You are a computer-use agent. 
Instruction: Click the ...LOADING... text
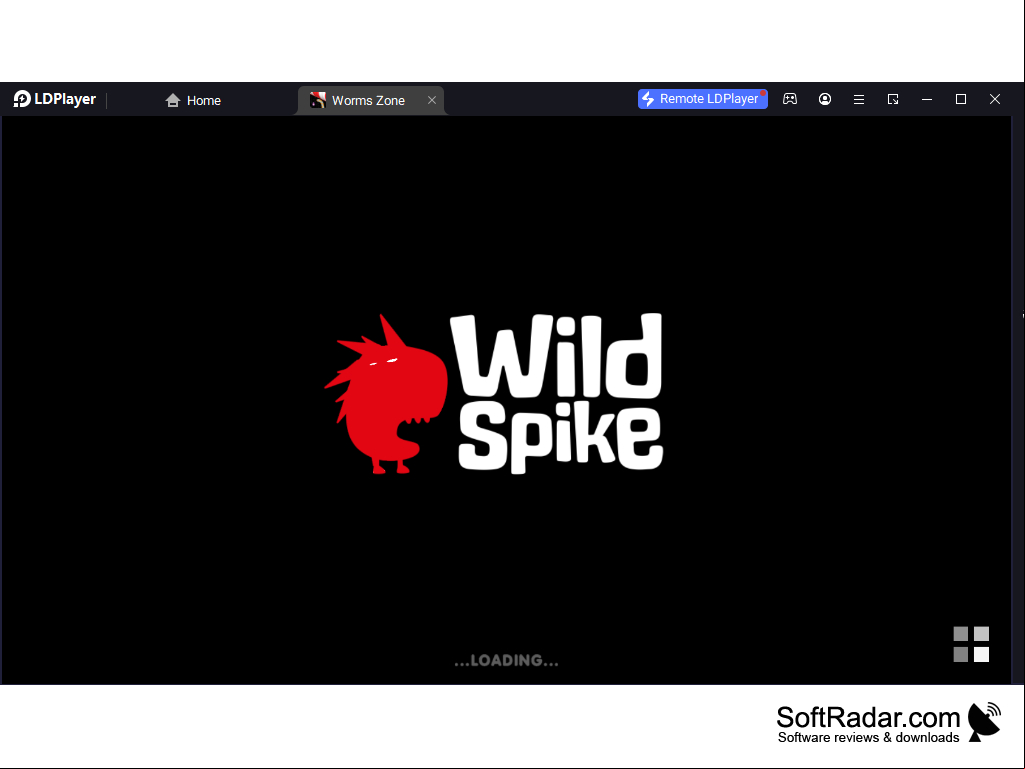coord(507,660)
